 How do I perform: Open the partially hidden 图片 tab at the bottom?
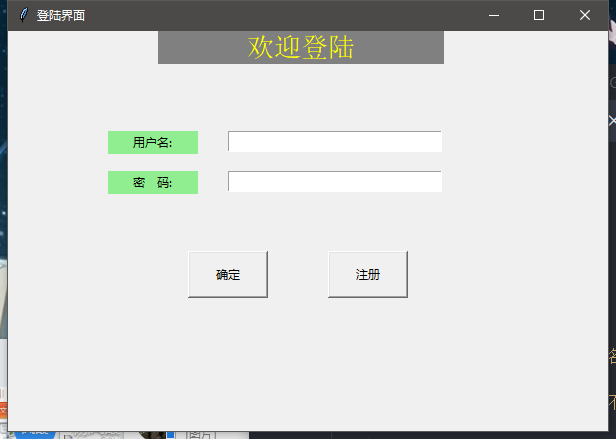pyautogui.click(x=200, y=435)
